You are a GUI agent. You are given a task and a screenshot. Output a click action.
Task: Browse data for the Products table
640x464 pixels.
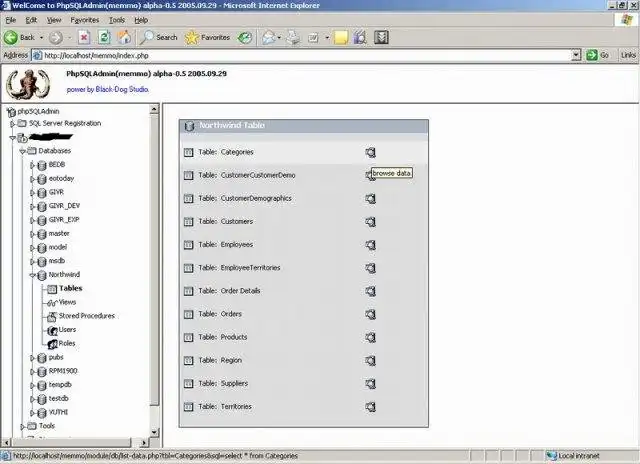click(370, 337)
